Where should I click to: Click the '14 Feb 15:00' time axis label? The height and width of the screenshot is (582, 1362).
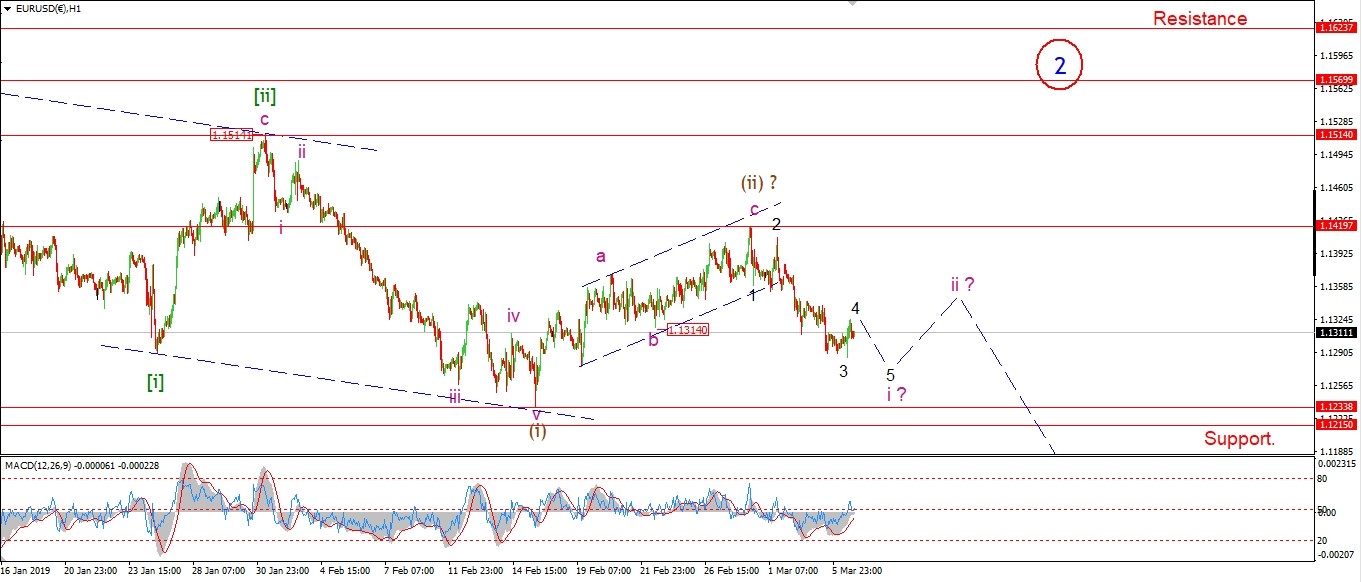click(x=542, y=571)
